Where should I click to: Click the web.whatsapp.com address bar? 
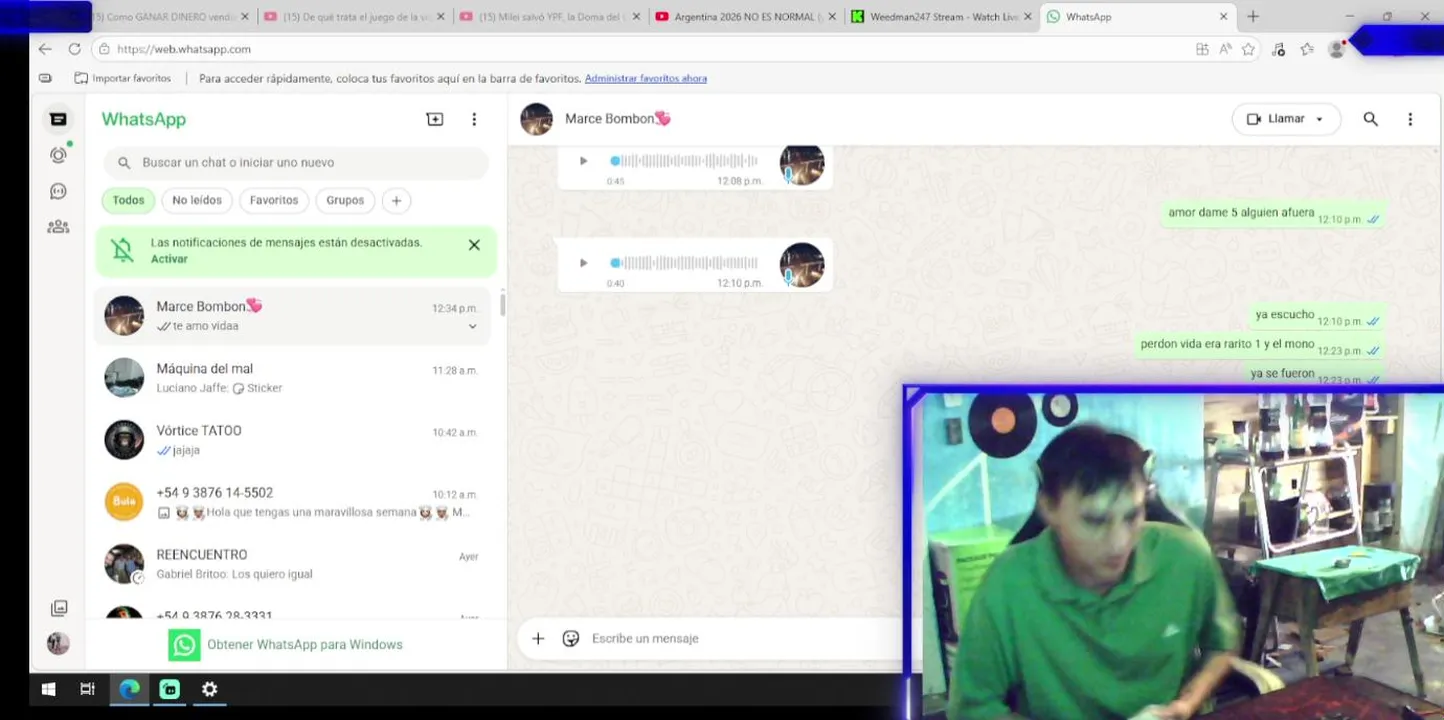(183, 49)
